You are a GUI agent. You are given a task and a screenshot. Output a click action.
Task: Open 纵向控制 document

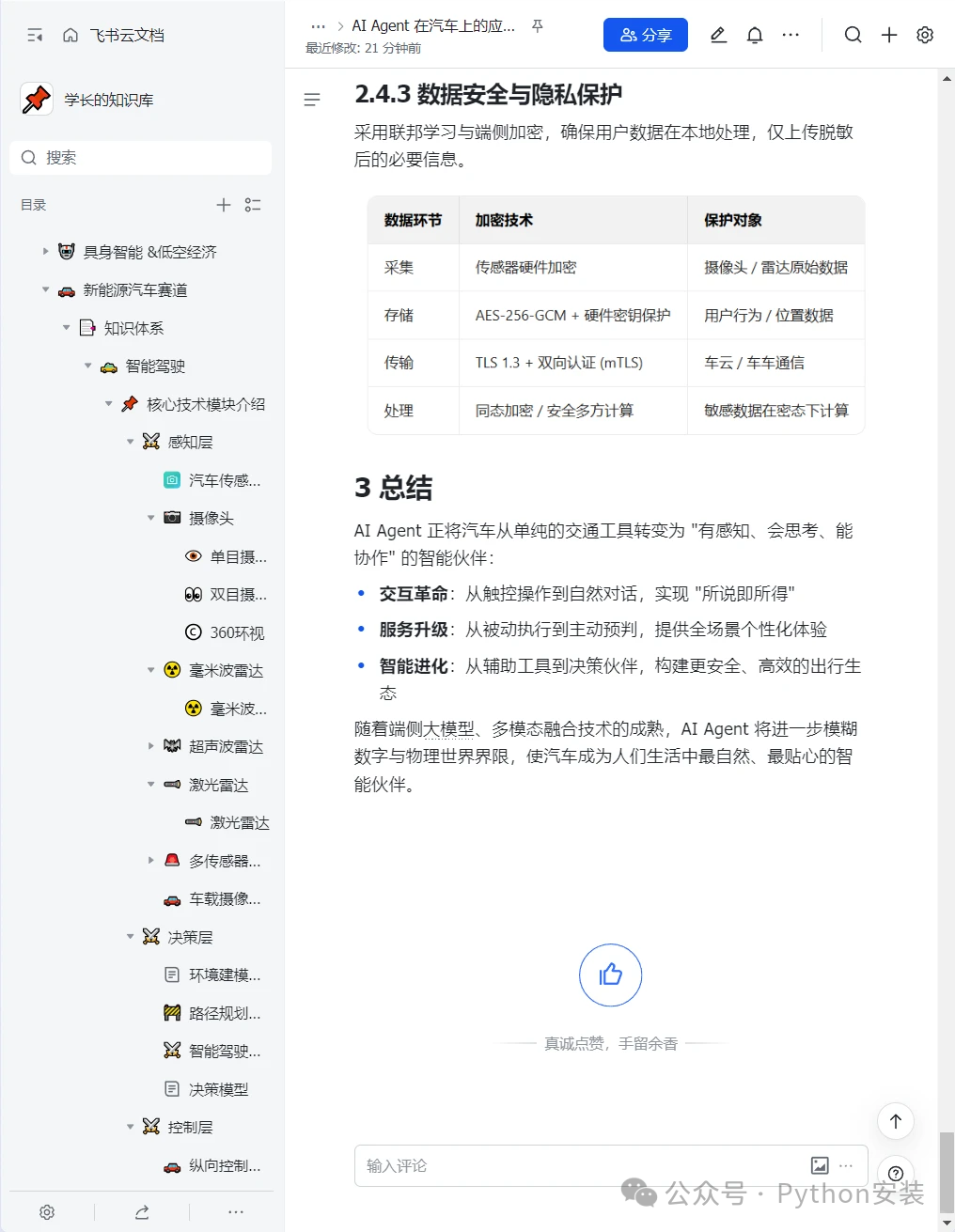tap(224, 1165)
